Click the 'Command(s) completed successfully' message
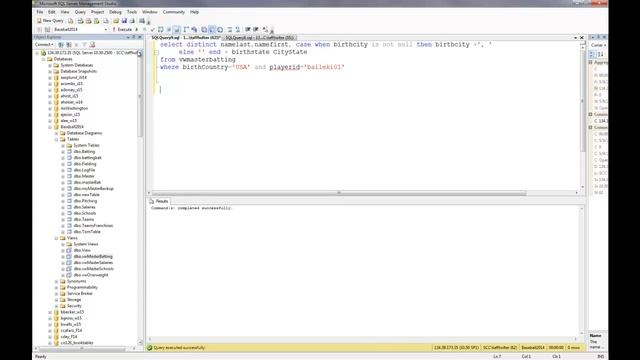 191,208
